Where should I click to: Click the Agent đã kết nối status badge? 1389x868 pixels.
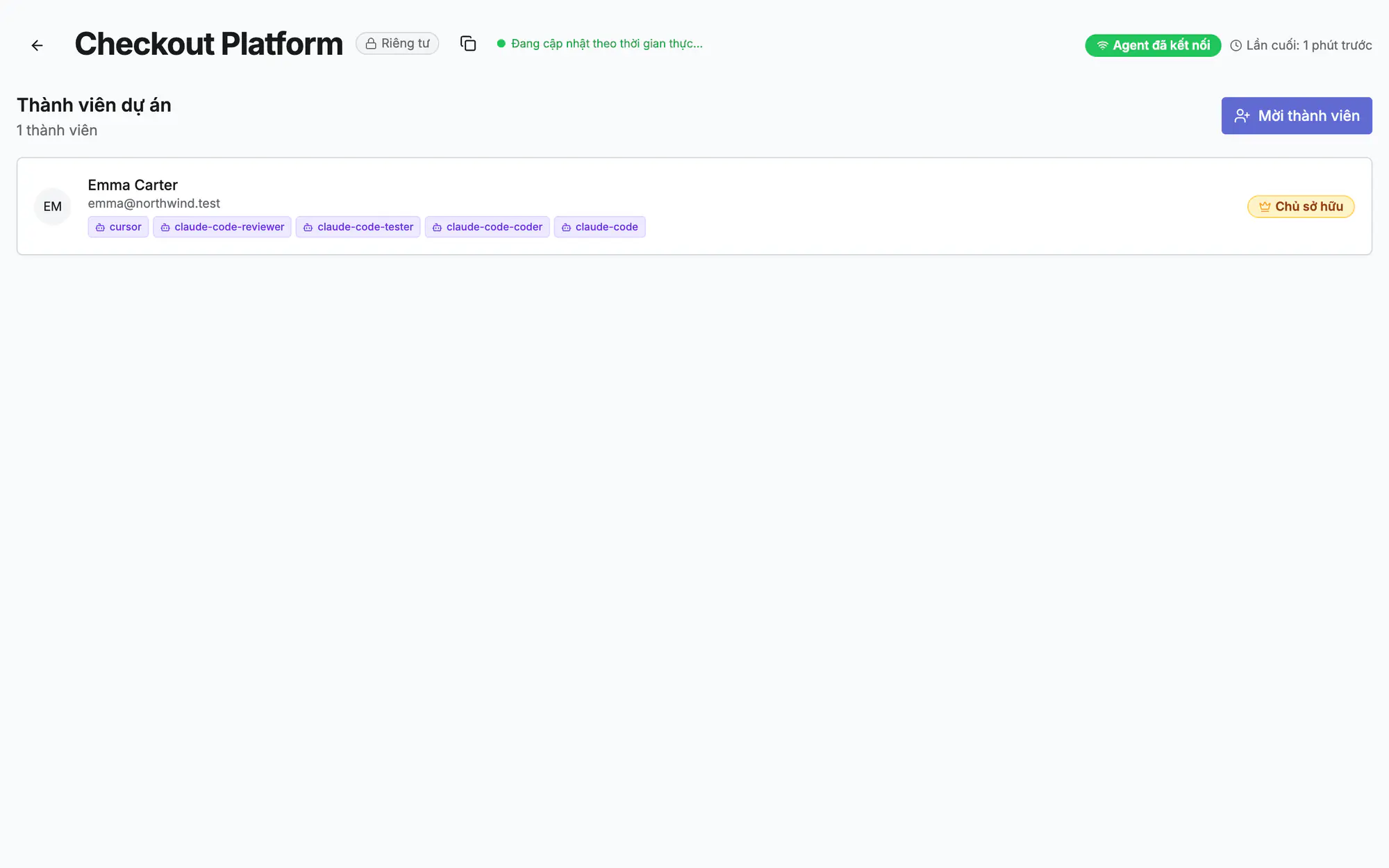[1153, 45]
